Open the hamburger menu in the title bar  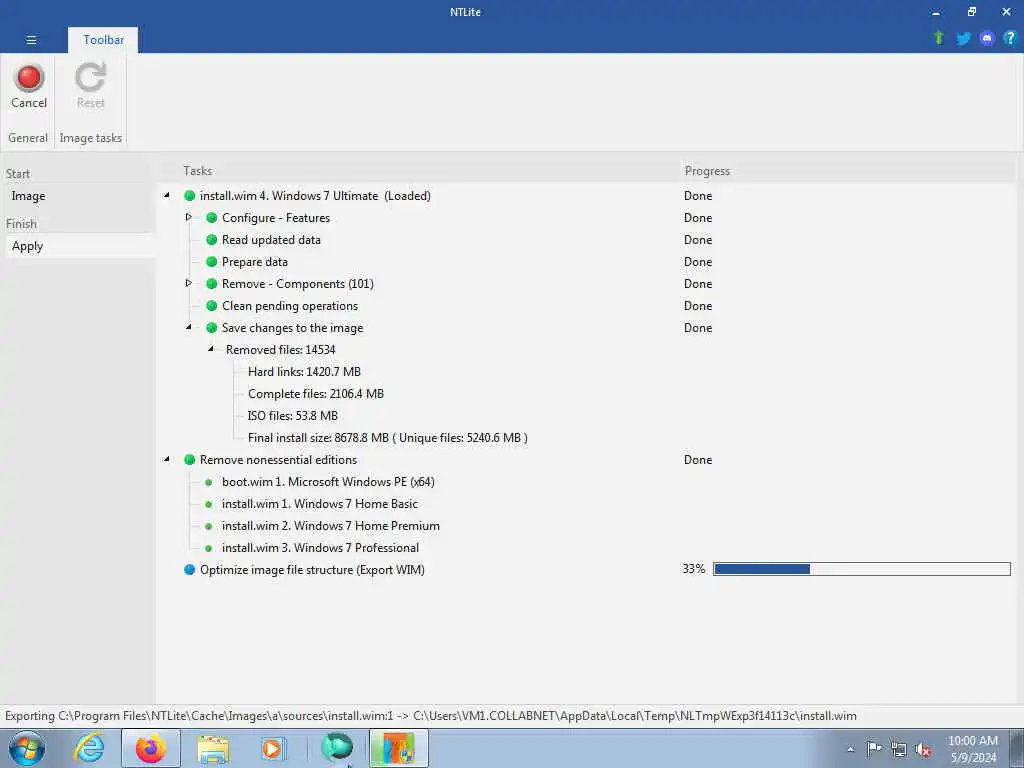click(x=31, y=40)
